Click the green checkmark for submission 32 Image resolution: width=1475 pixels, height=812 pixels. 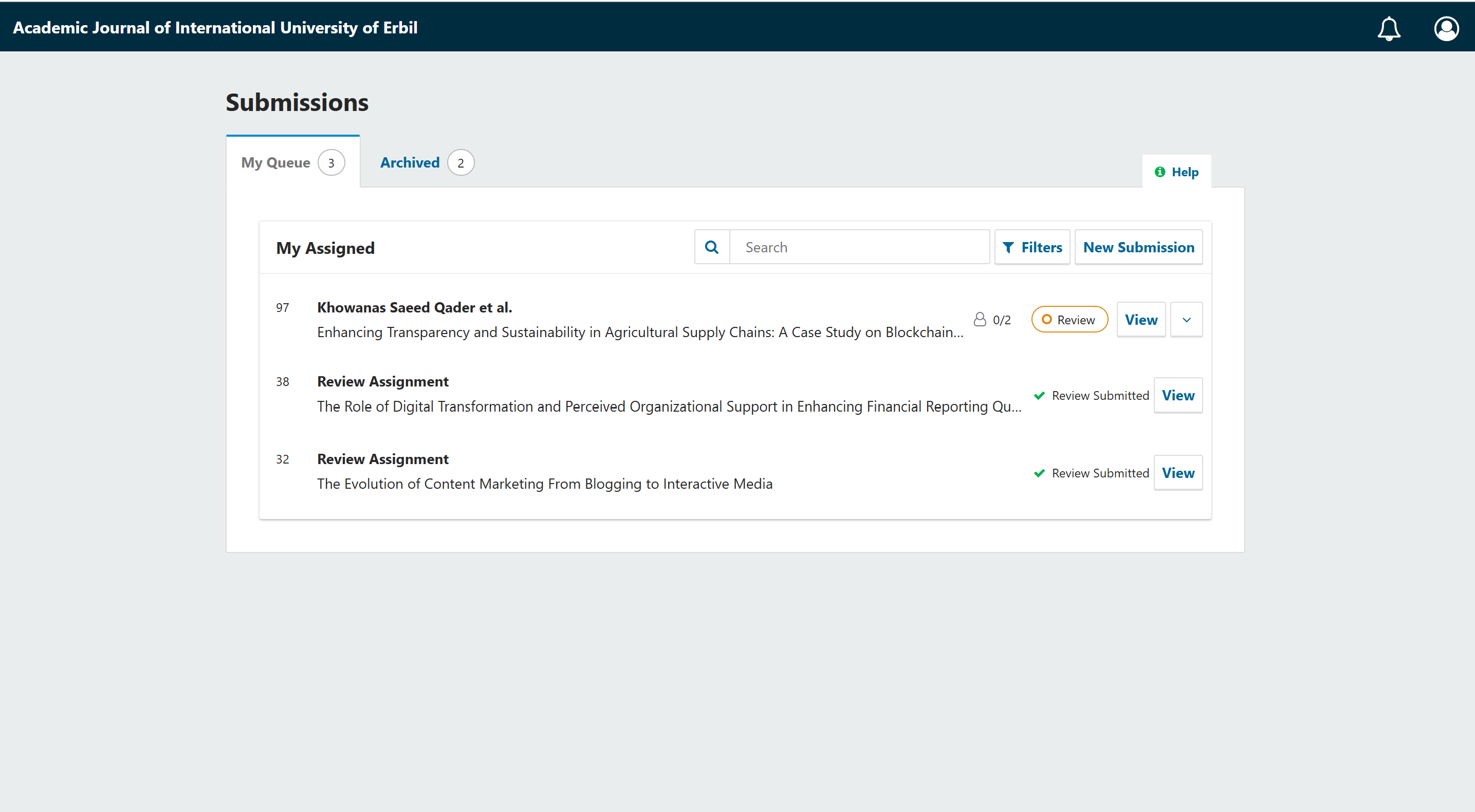tap(1039, 473)
